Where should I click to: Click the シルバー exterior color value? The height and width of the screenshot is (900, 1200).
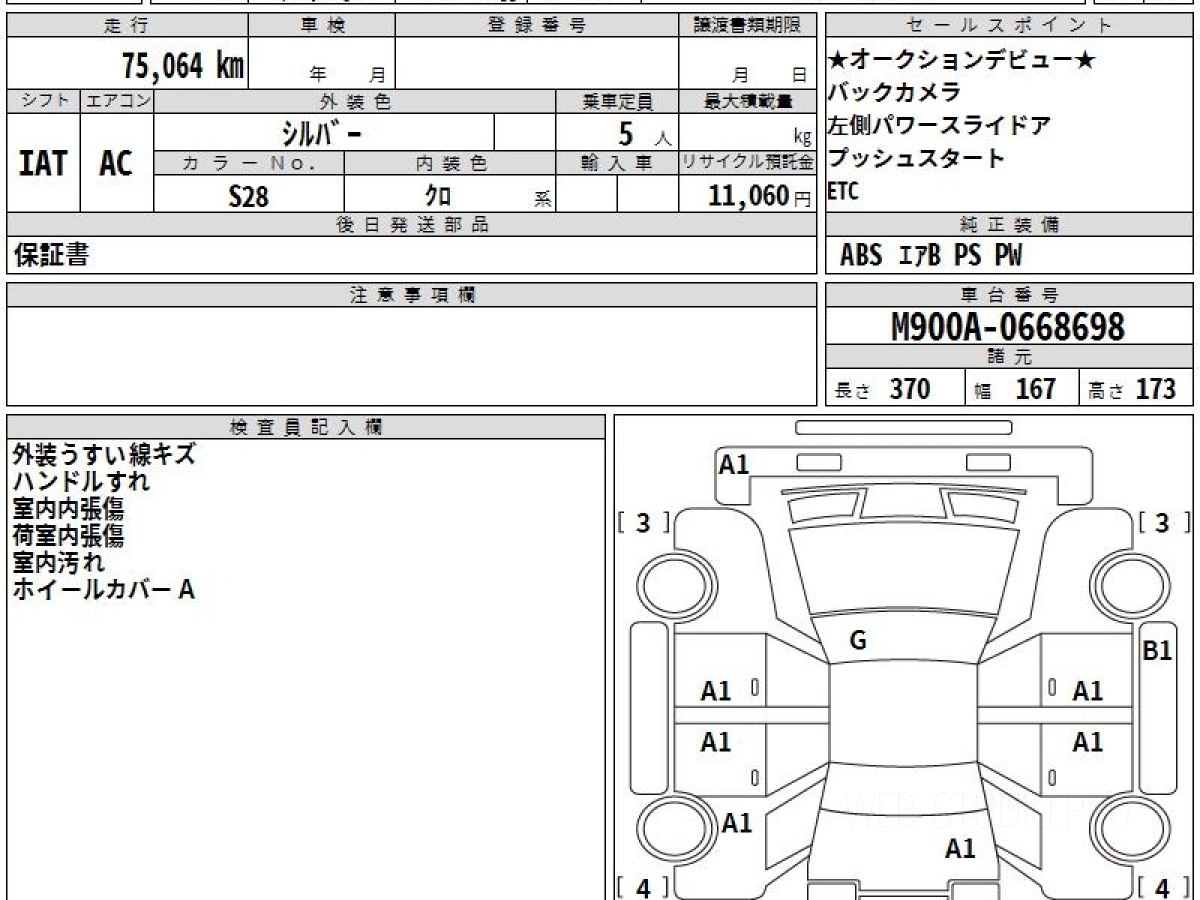[321, 132]
